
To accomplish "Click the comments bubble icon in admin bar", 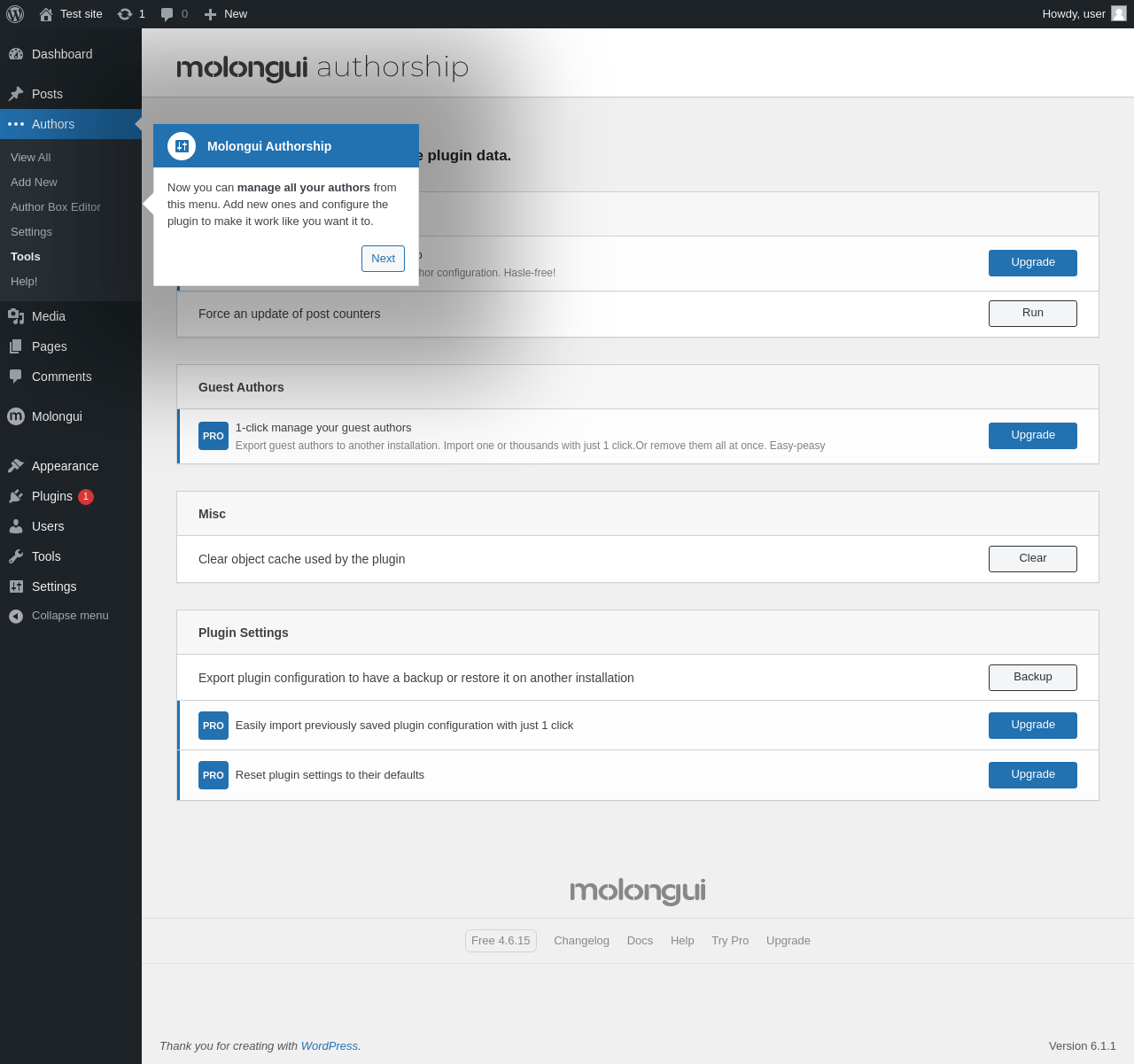I will (167, 14).
